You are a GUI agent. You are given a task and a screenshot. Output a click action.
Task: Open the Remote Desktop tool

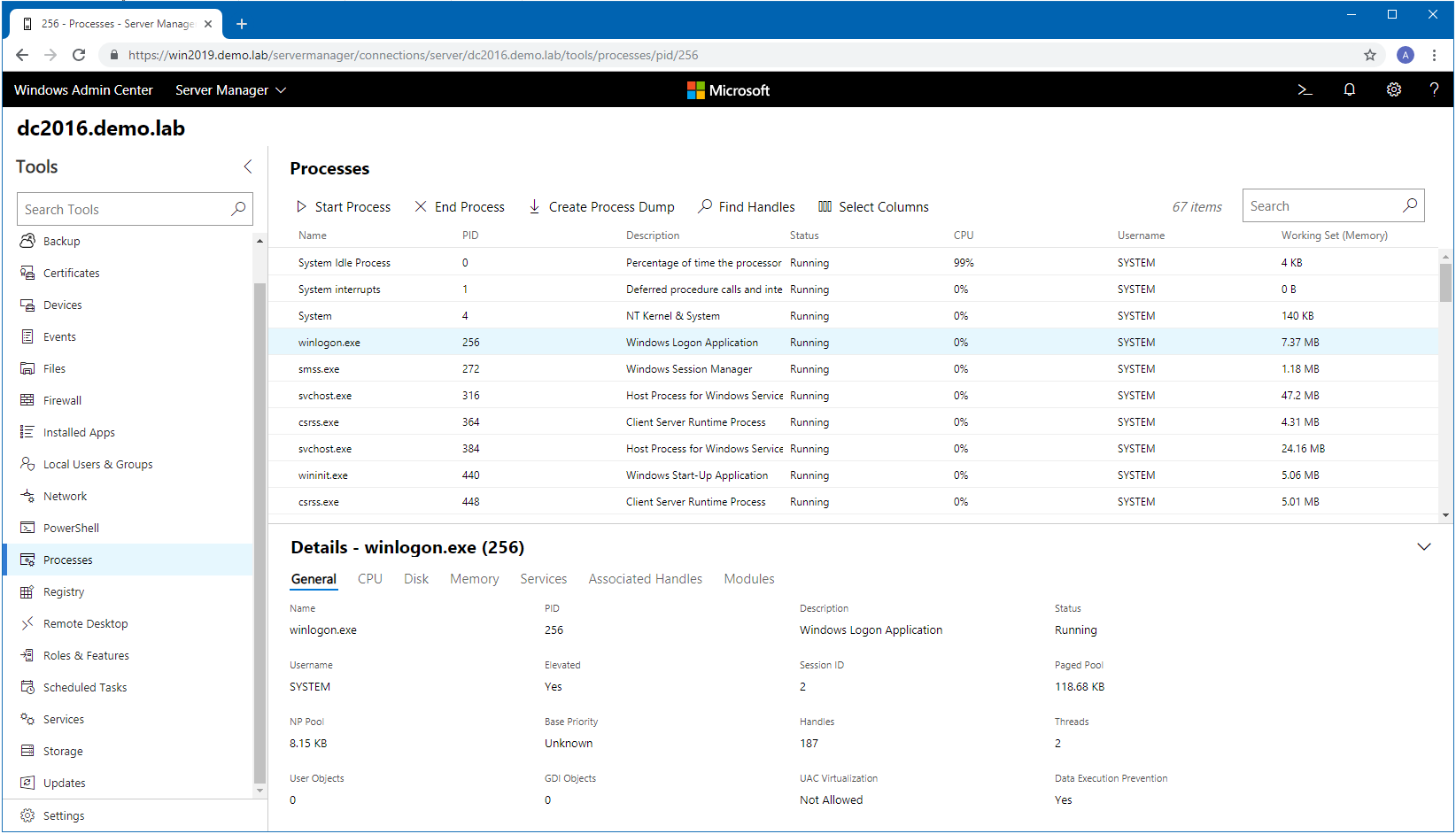coord(84,622)
